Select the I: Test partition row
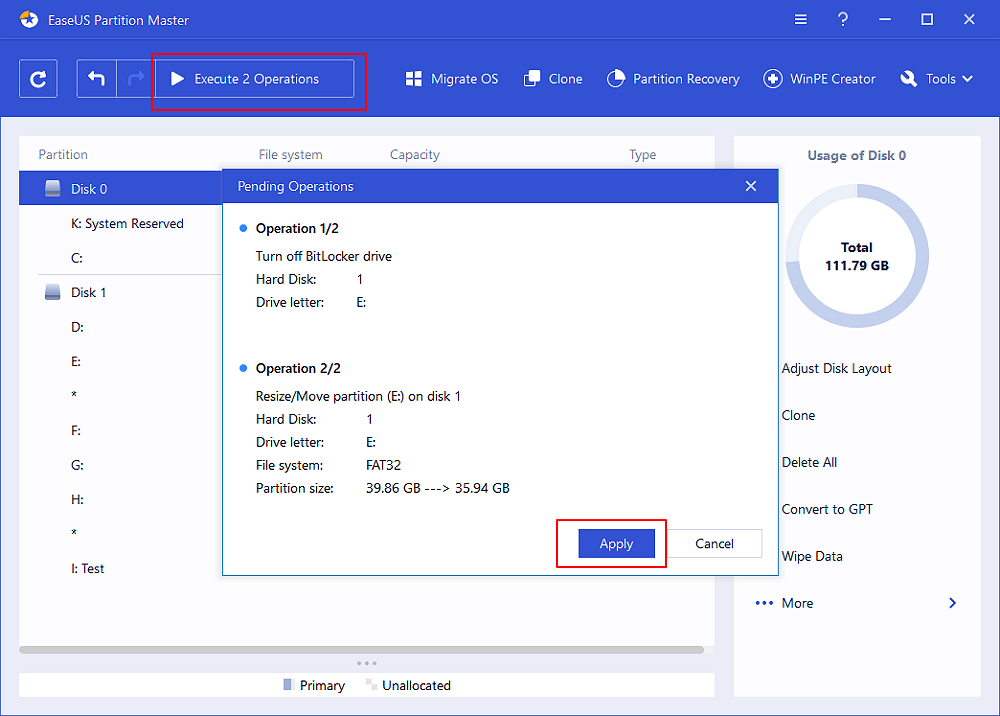The width and height of the screenshot is (1000, 716). [87, 569]
